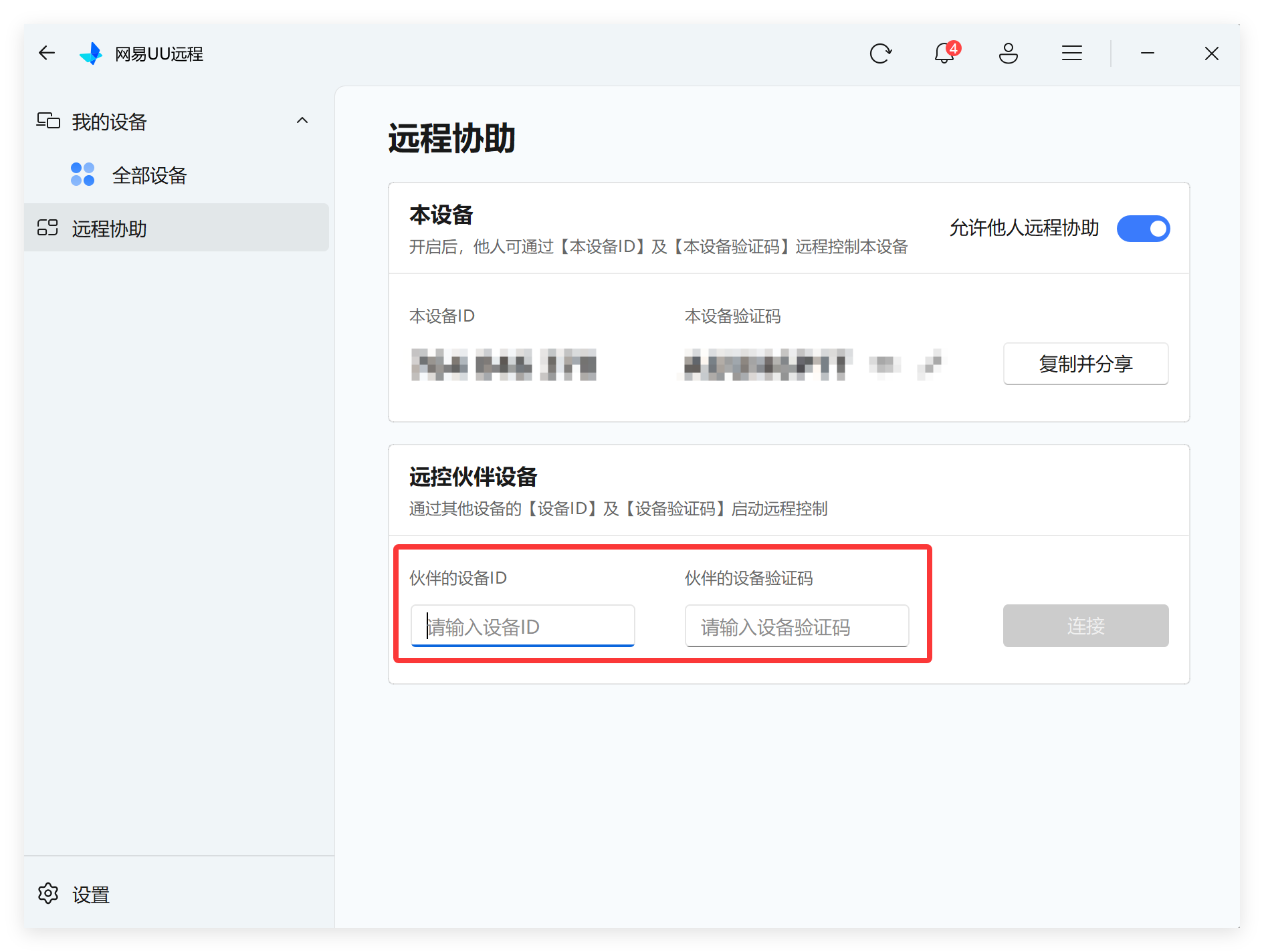Viewport: 1264px width, 952px height.
Task: Open the hamburger menu icon
Action: pos(1072,53)
